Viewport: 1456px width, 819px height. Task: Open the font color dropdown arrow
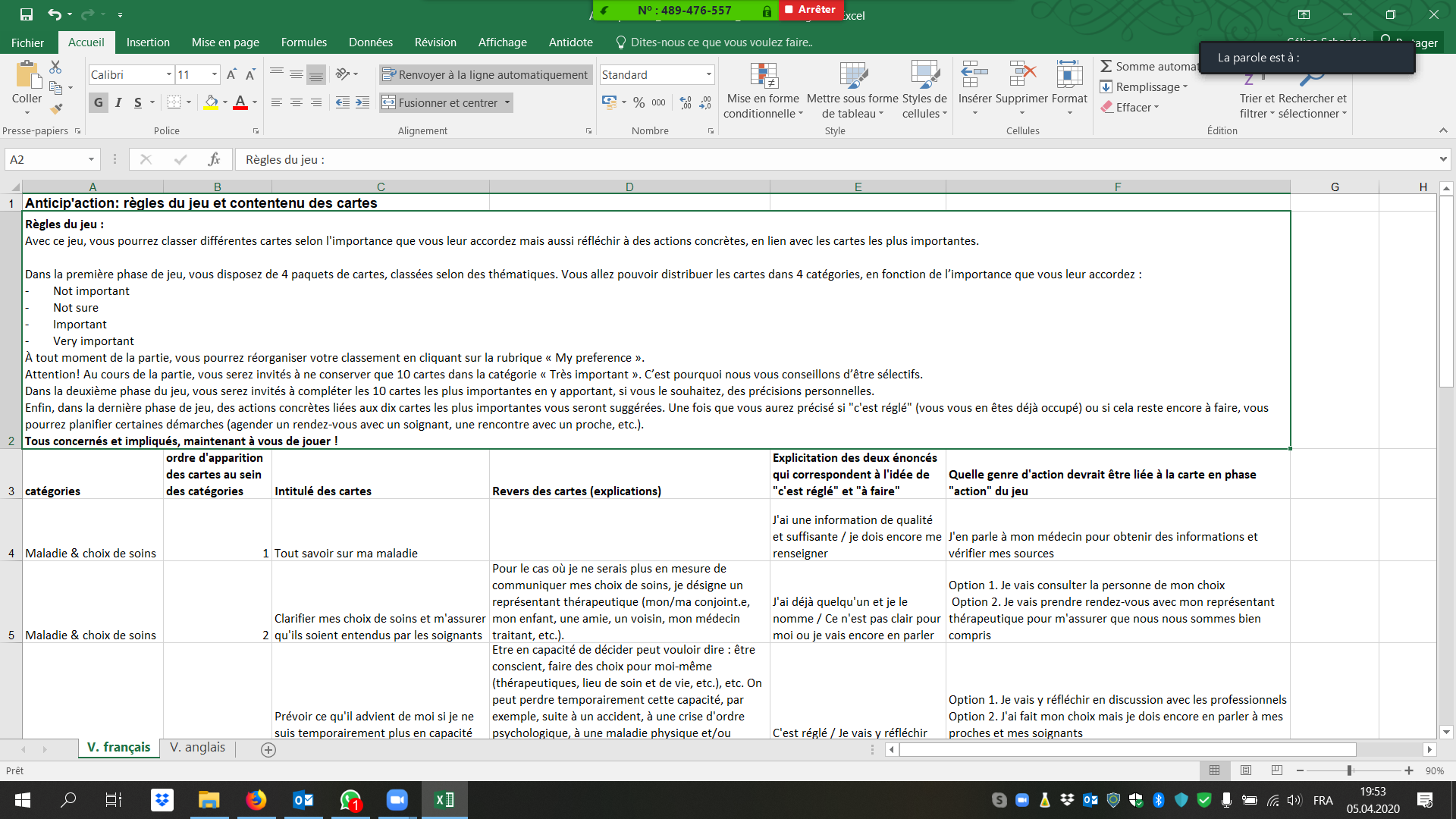click(x=255, y=102)
